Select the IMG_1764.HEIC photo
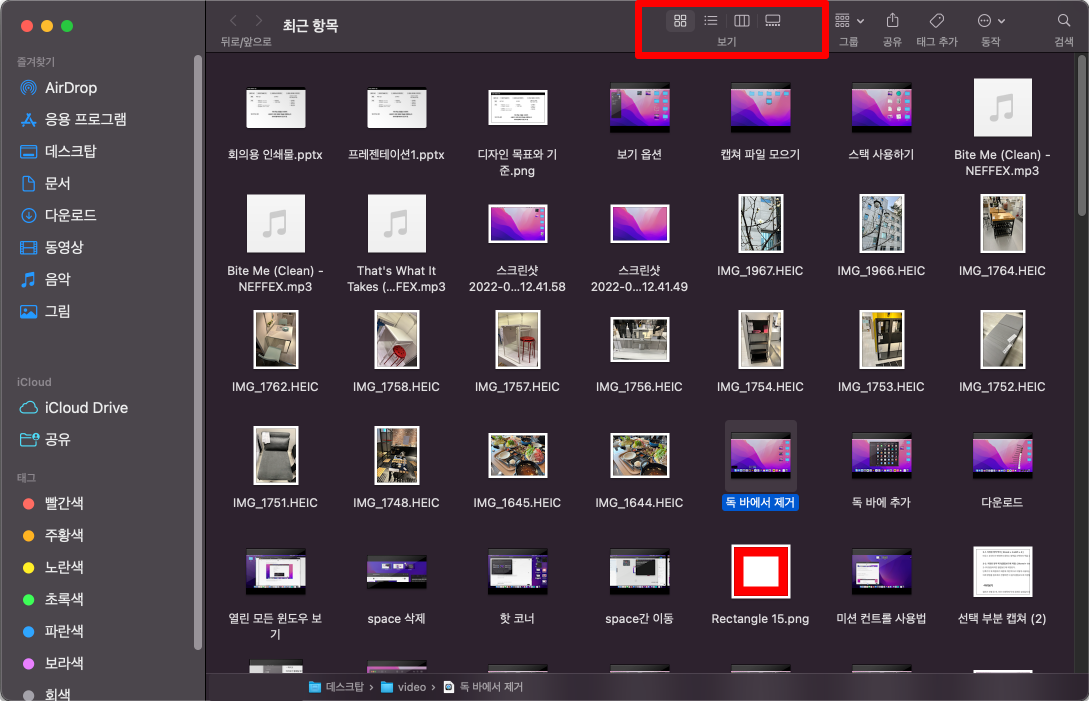Viewport: 1089px width, 701px height. pyautogui.click(x=1002, y=224)
